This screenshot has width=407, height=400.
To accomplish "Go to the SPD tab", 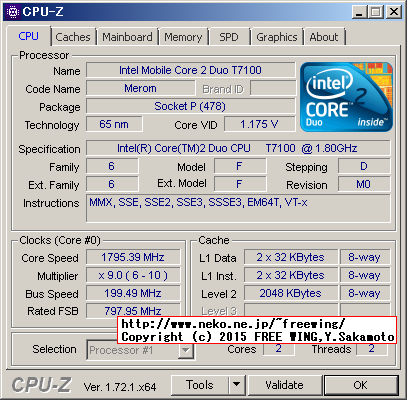I will point(229,37).
